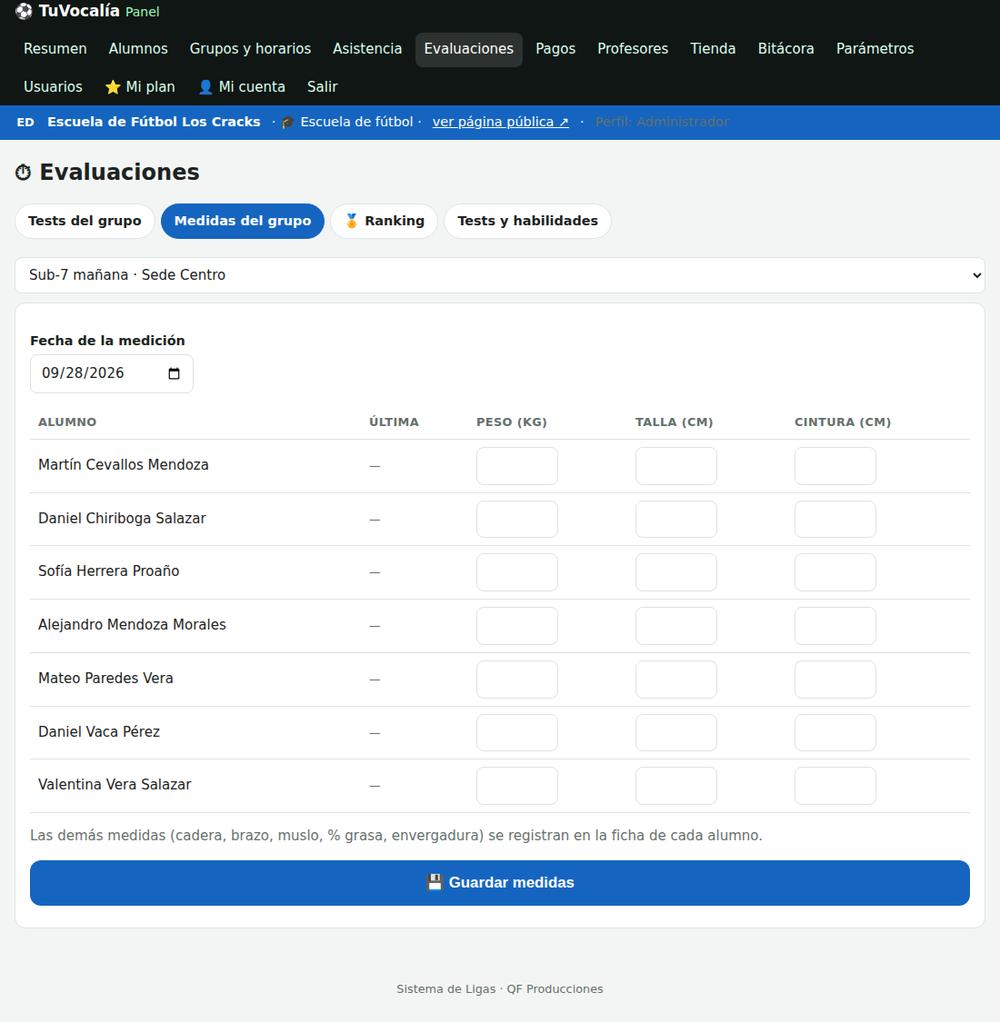Click the ÚLTIMA column header
The image size is (1000, 1022).
(x=394, y=422)
